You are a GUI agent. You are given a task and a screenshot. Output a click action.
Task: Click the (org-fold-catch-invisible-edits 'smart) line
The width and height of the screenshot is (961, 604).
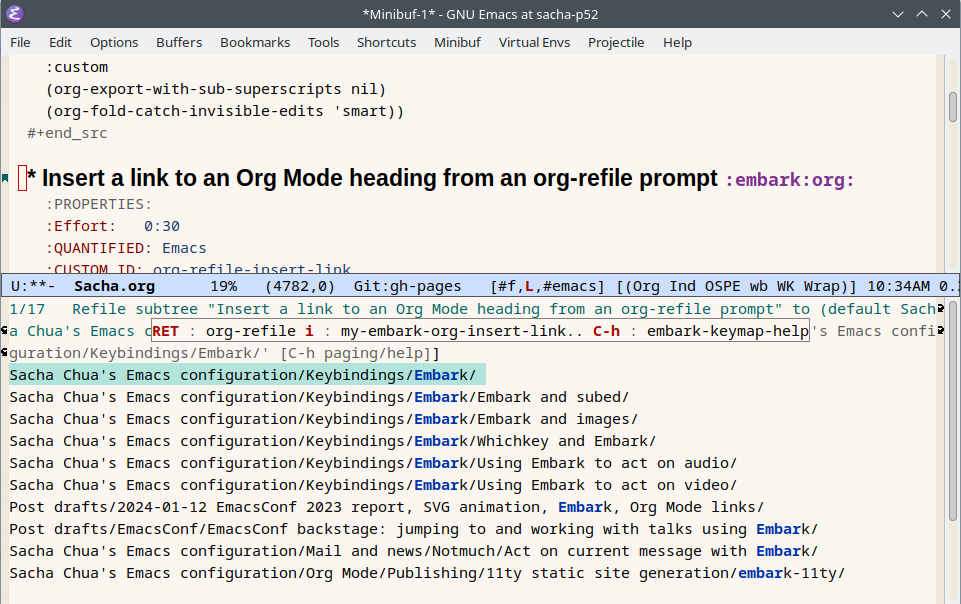pyautogui.click(x=224, y=111)
